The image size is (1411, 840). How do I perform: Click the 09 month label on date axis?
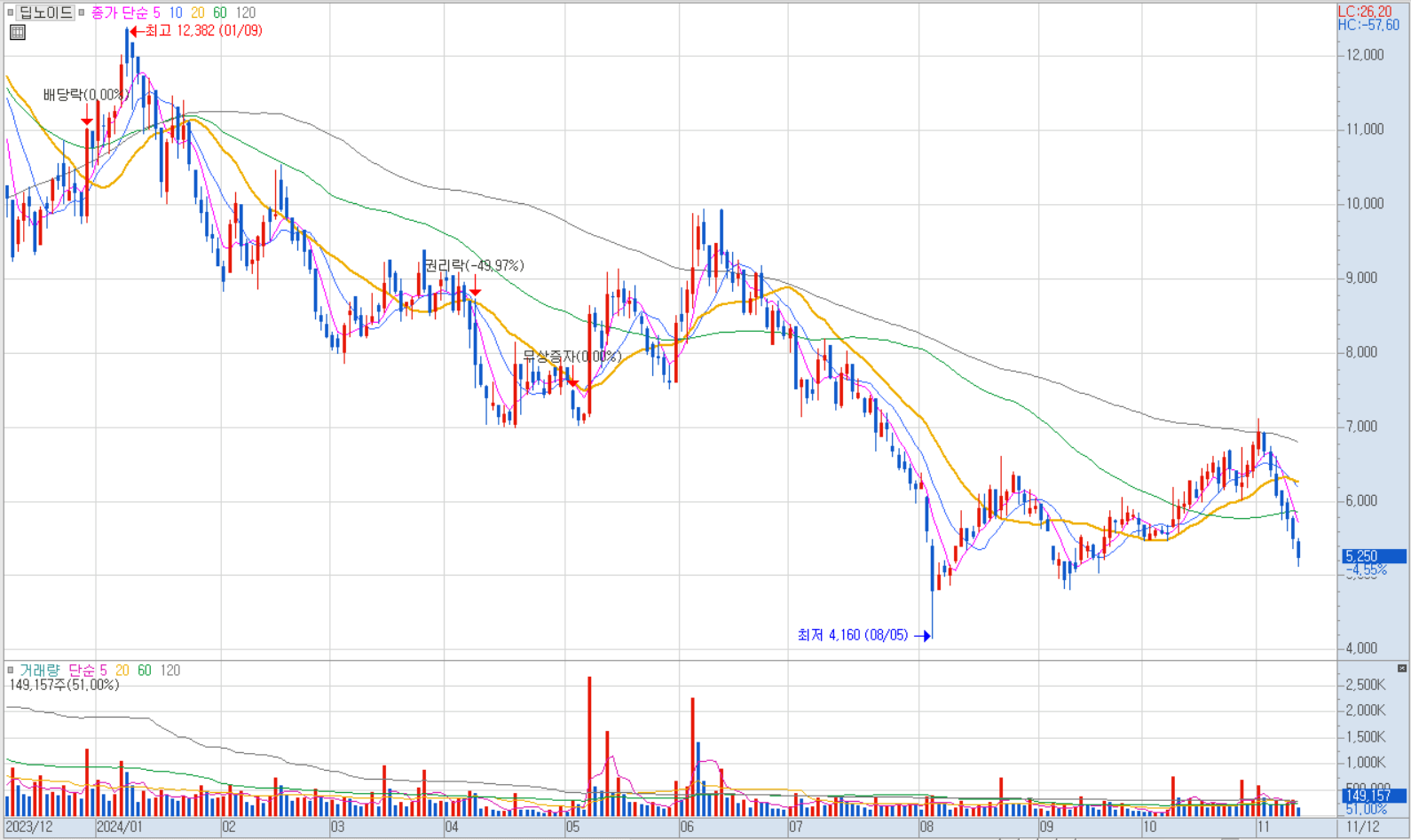[x=1047, y=828]
